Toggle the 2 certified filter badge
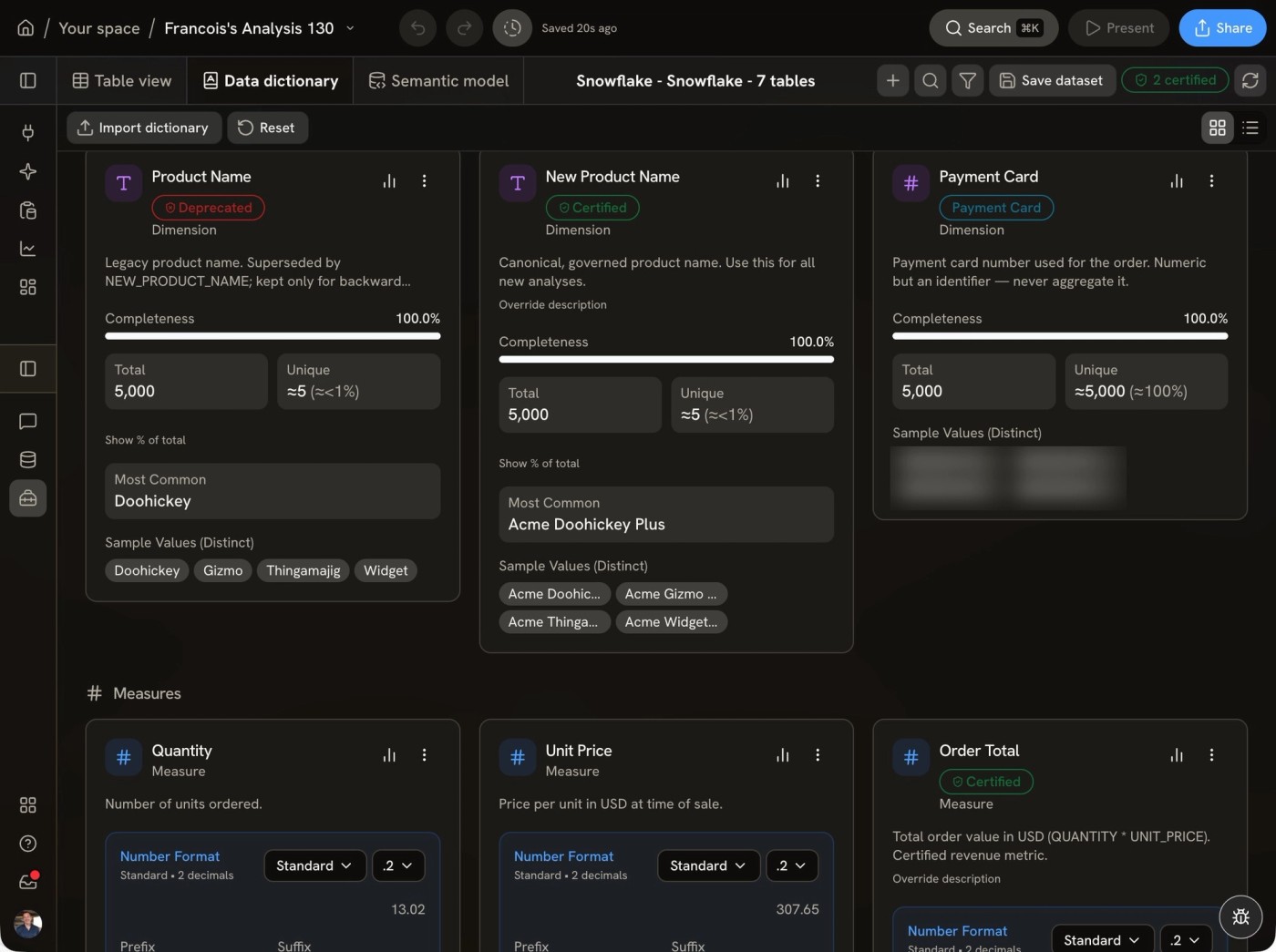 tap(1175, 81)
